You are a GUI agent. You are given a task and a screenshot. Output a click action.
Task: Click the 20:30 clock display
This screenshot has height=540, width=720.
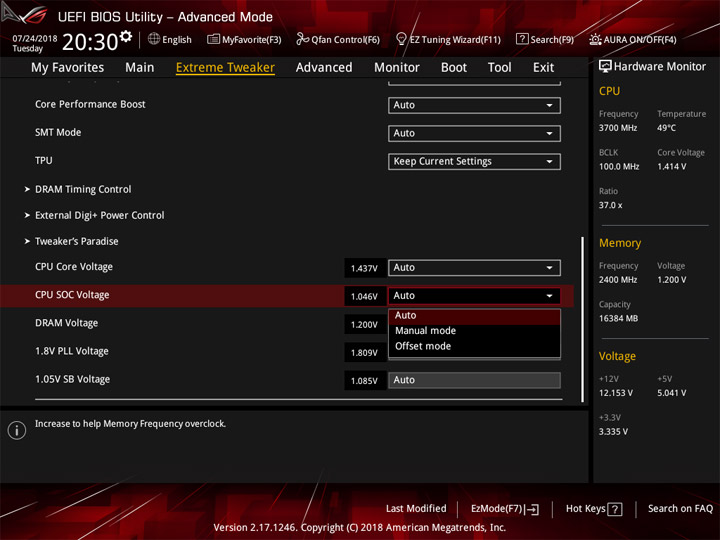click(90, 42)
